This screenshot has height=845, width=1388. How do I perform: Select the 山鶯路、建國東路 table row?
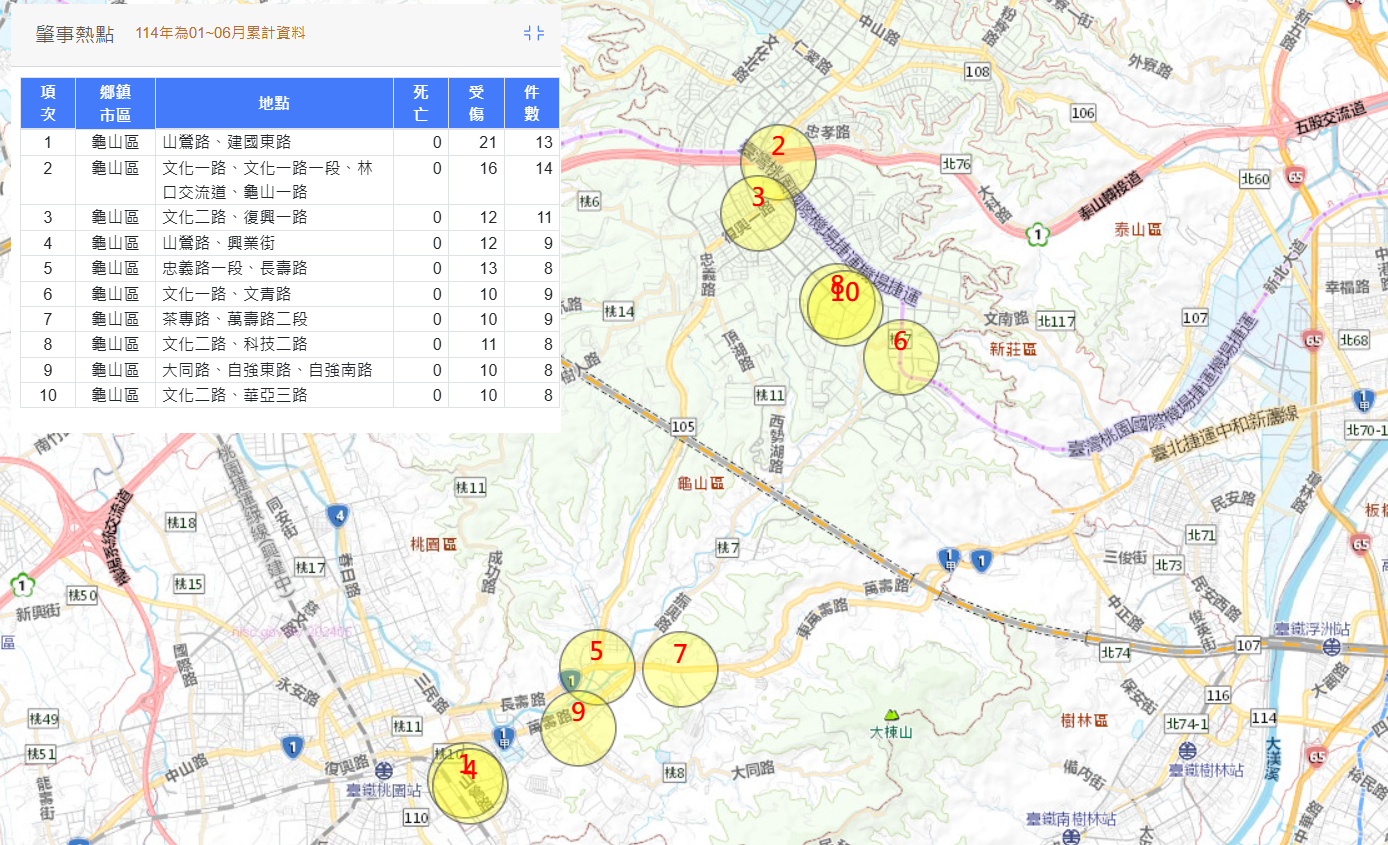(x=274, y=142)
